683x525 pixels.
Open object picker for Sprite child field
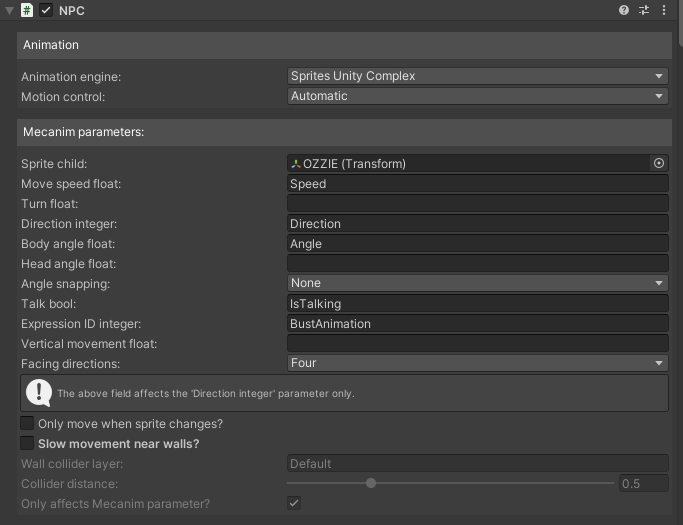[x=659, y=163]
